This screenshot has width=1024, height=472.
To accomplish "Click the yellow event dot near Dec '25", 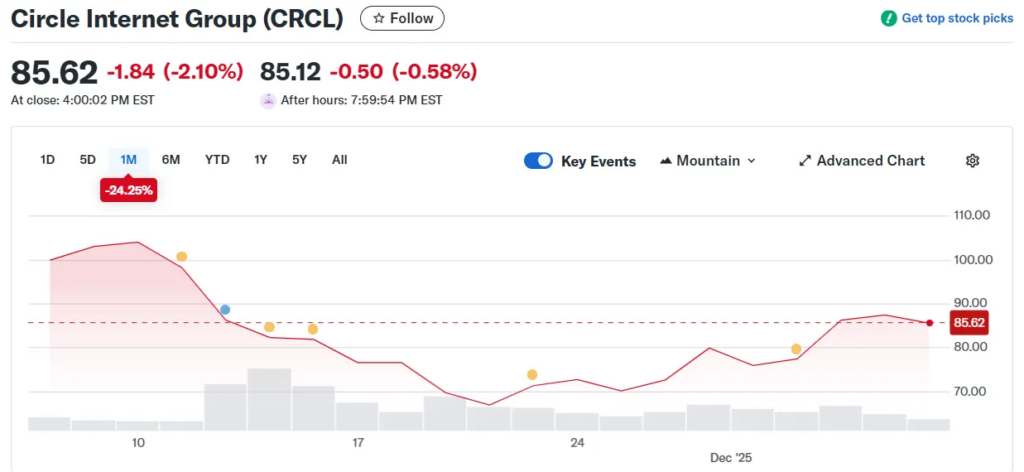I will [x=796, y=349].
